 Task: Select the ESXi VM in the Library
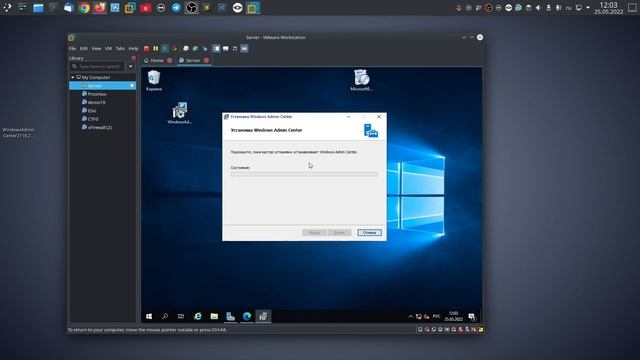pyautogui.click(x=92, y=111)
